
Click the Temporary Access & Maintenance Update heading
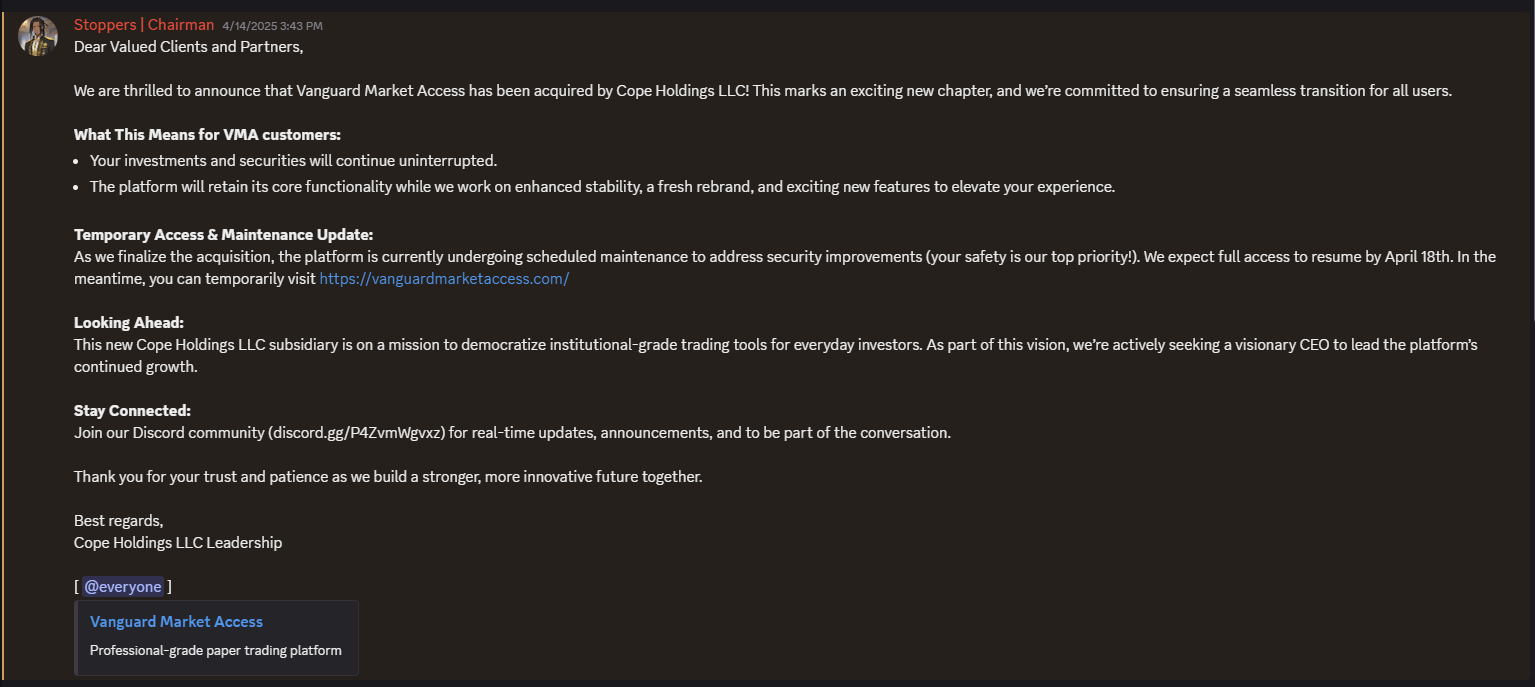pyautogui.click(x=223, y=235)
